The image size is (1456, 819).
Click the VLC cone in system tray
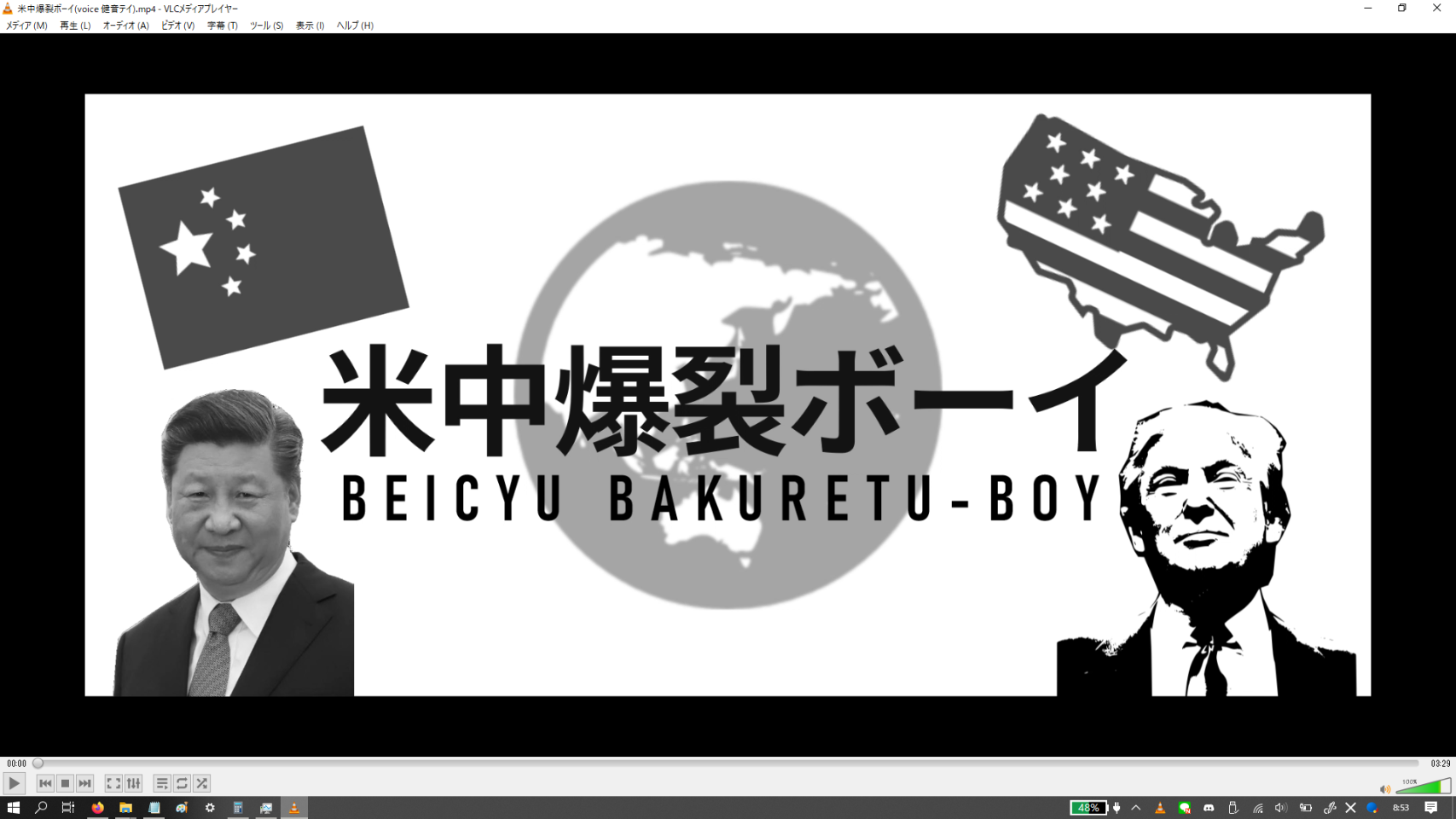tap(1160, 808)
